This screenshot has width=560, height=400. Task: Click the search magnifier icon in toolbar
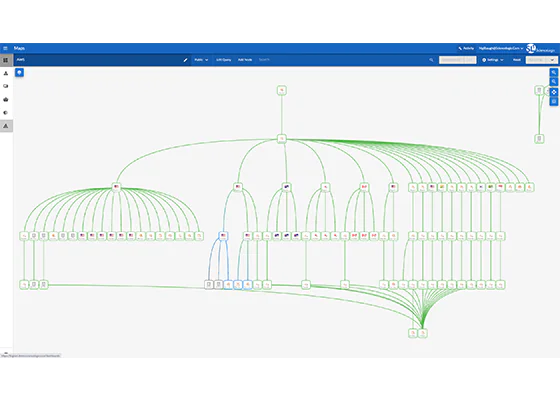coord(431,60)
